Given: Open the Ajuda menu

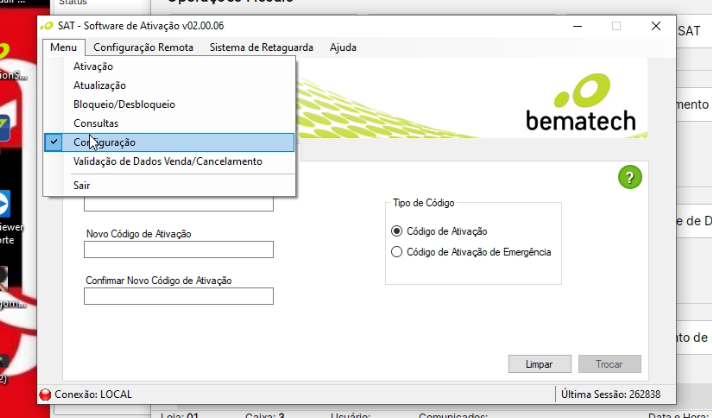Looking at the screenshot, I should [x=343, y=47].
